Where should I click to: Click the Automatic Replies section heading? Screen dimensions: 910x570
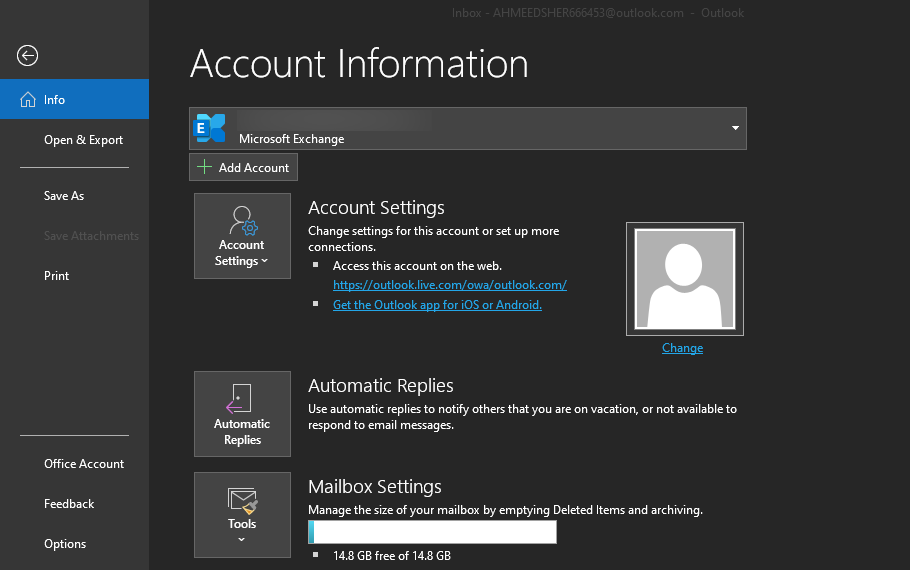click(381, 386)
